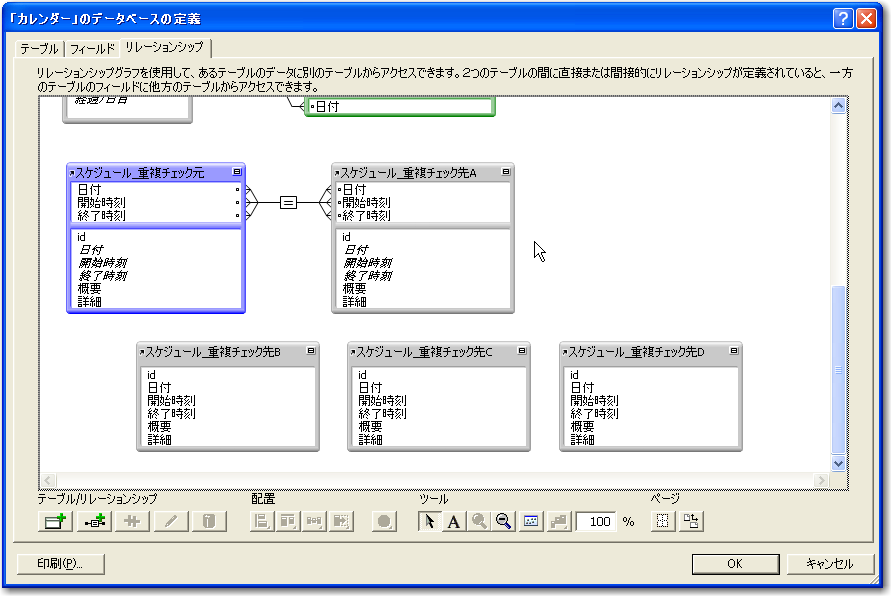Collapse the スケジュール_重複チェック先D table box
Screen dimensions: 891x596
click(x=734, y=351)
